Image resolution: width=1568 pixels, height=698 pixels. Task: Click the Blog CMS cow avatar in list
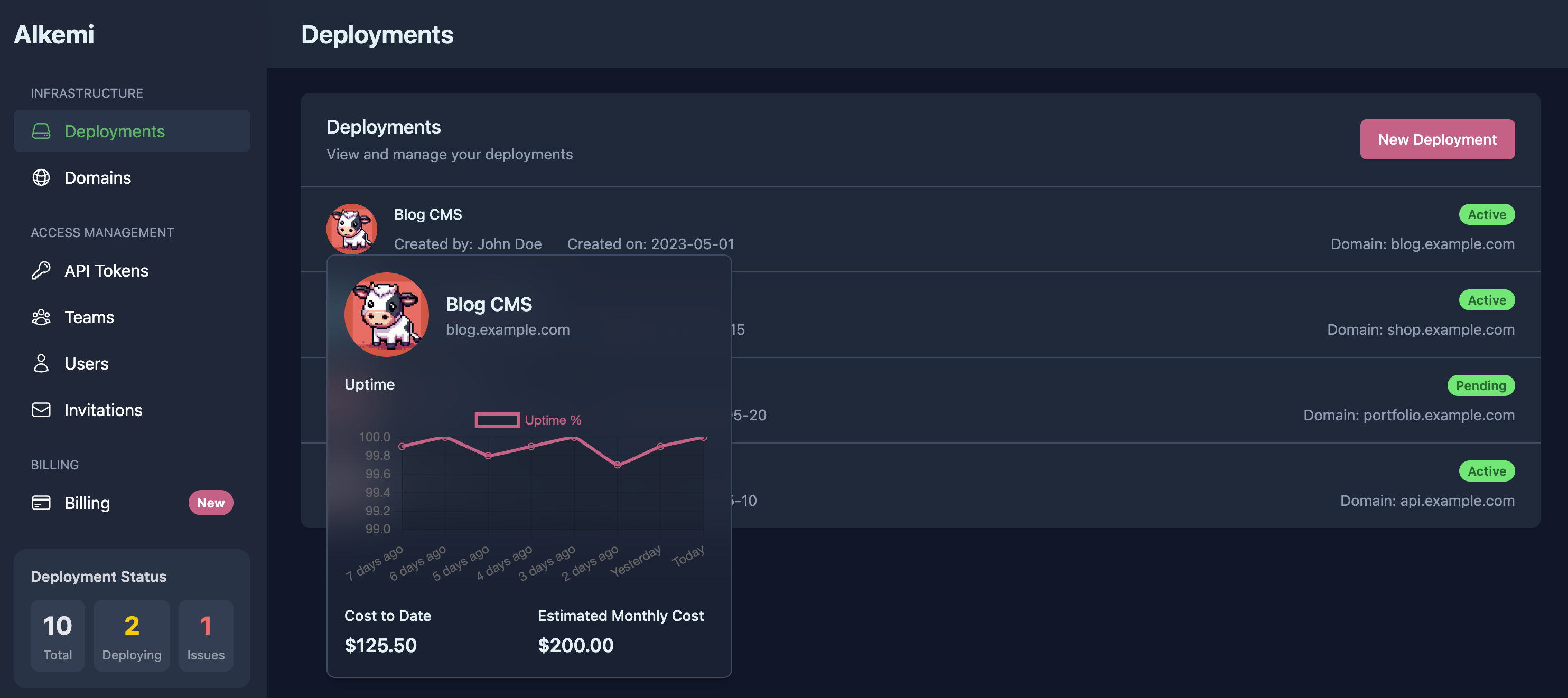[351, 228]
